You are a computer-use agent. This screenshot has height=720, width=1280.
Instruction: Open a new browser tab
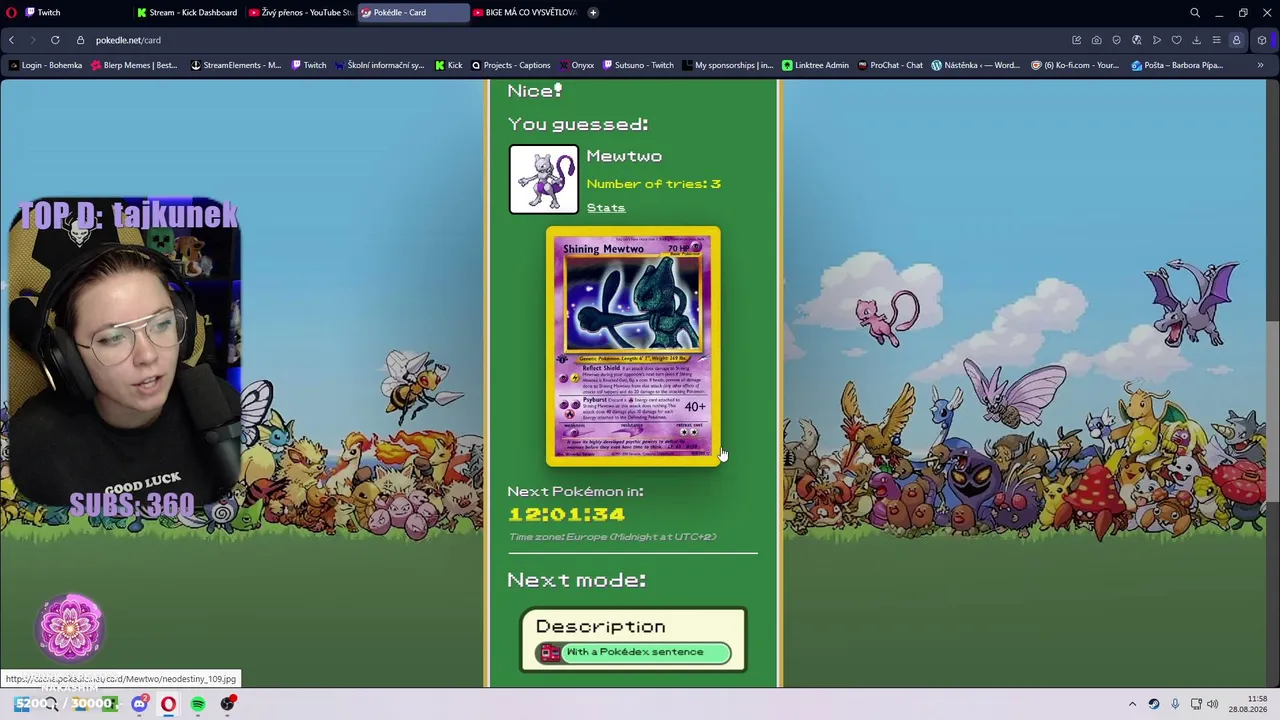(593, 12)
